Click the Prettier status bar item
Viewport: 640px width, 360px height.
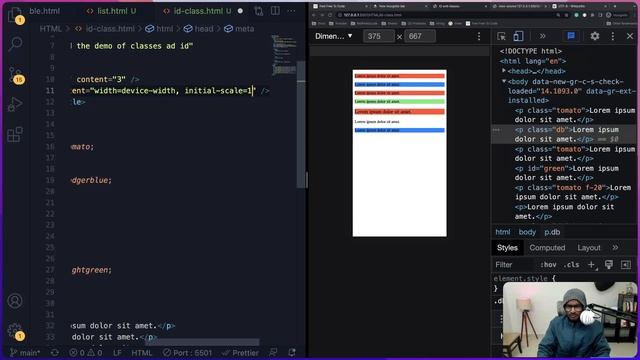(x=240, y=353)
